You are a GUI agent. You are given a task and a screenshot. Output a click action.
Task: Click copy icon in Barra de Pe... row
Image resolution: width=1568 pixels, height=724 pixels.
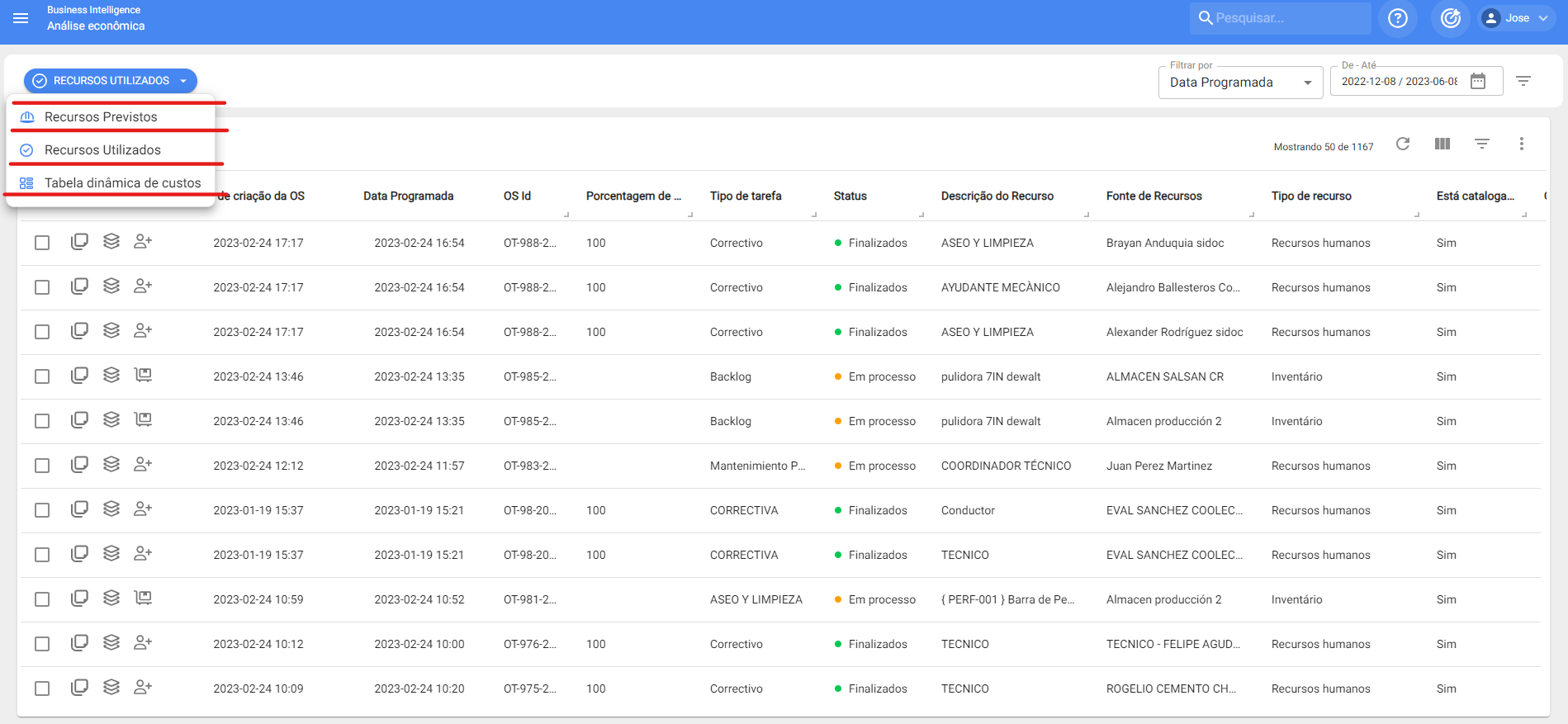pos(79,598)
